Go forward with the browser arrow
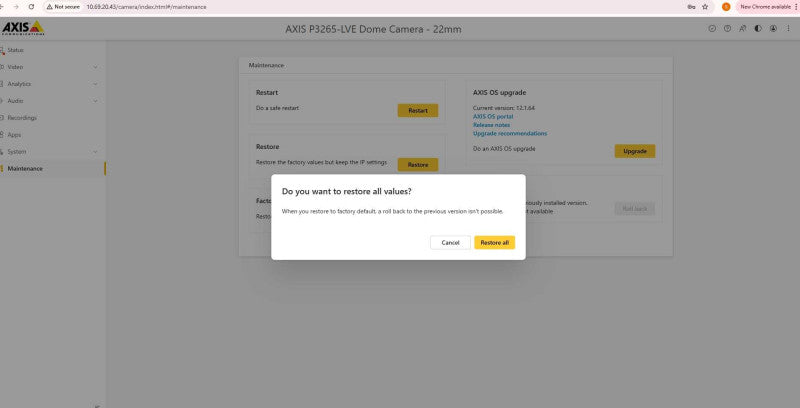The image size is (800, 408). point(16,7)
